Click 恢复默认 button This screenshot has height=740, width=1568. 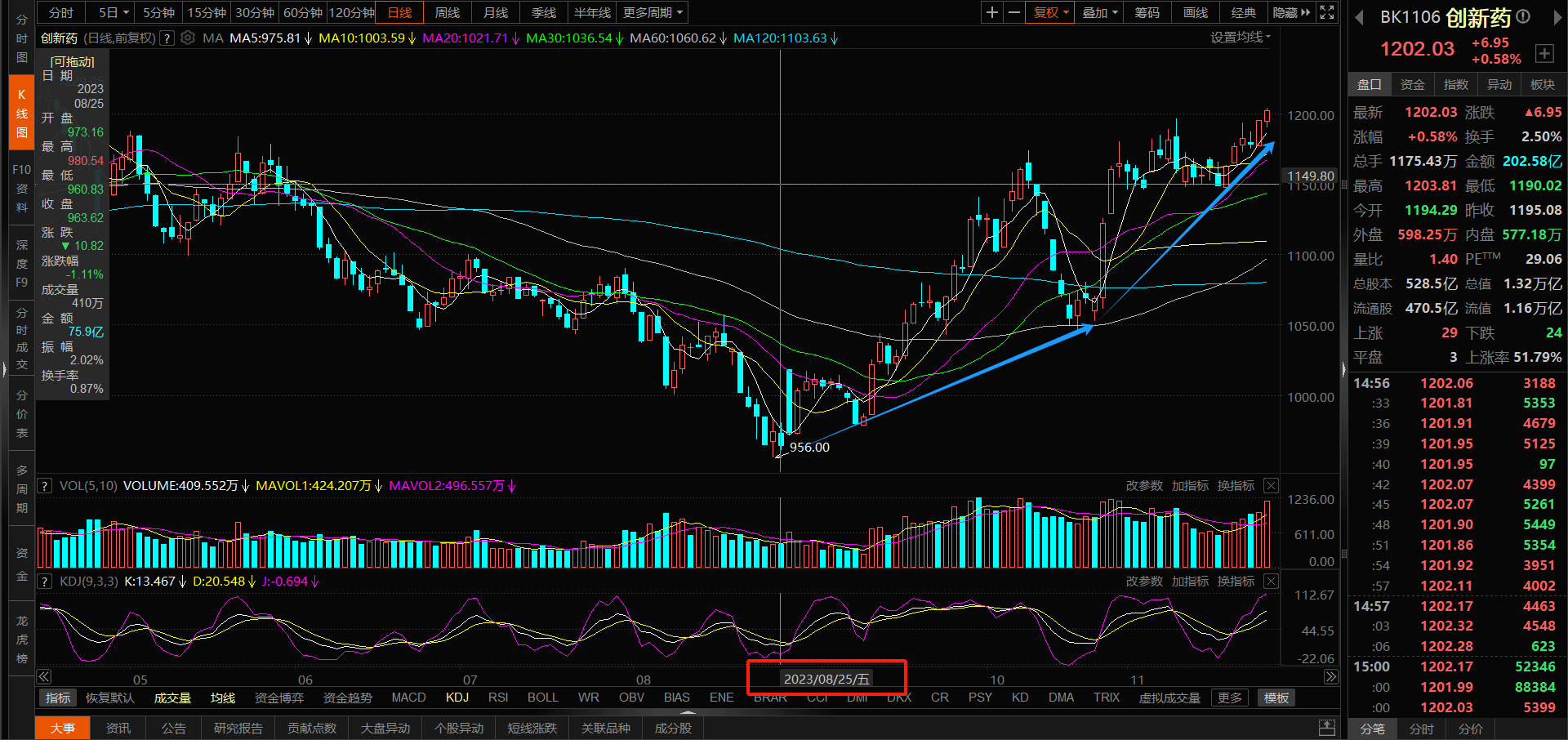click(110, 698)
